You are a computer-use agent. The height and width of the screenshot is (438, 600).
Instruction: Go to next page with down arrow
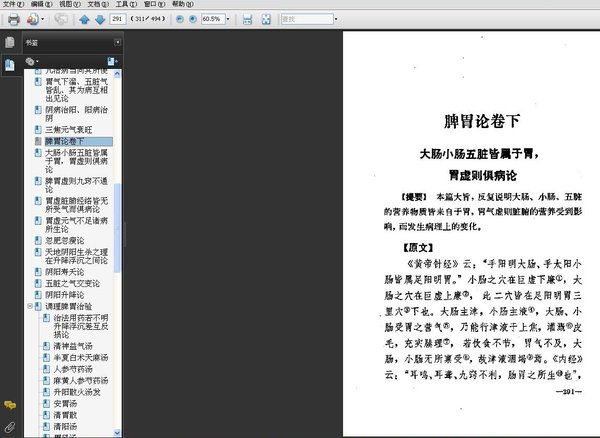100,19
